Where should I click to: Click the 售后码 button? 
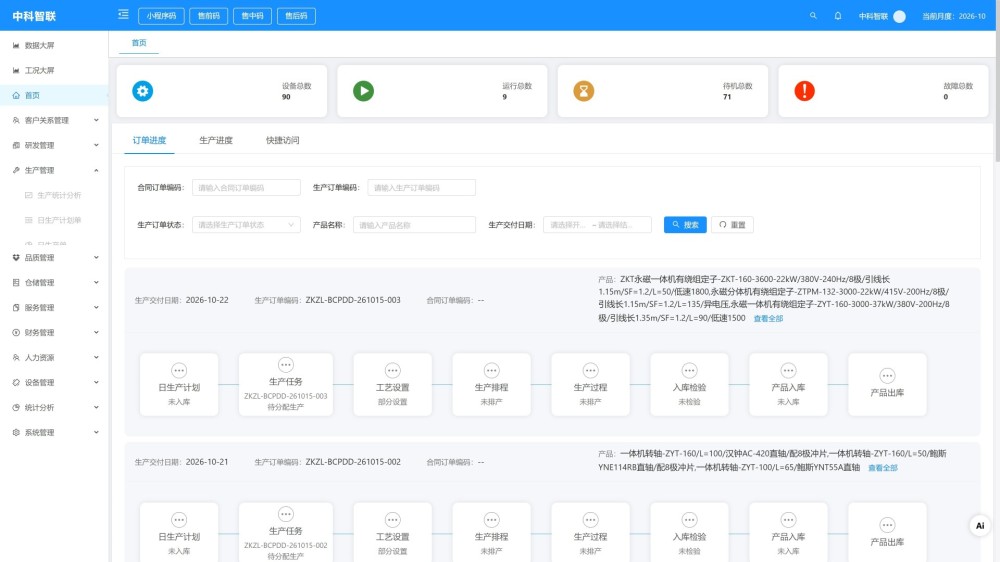[x=297, y=16]
